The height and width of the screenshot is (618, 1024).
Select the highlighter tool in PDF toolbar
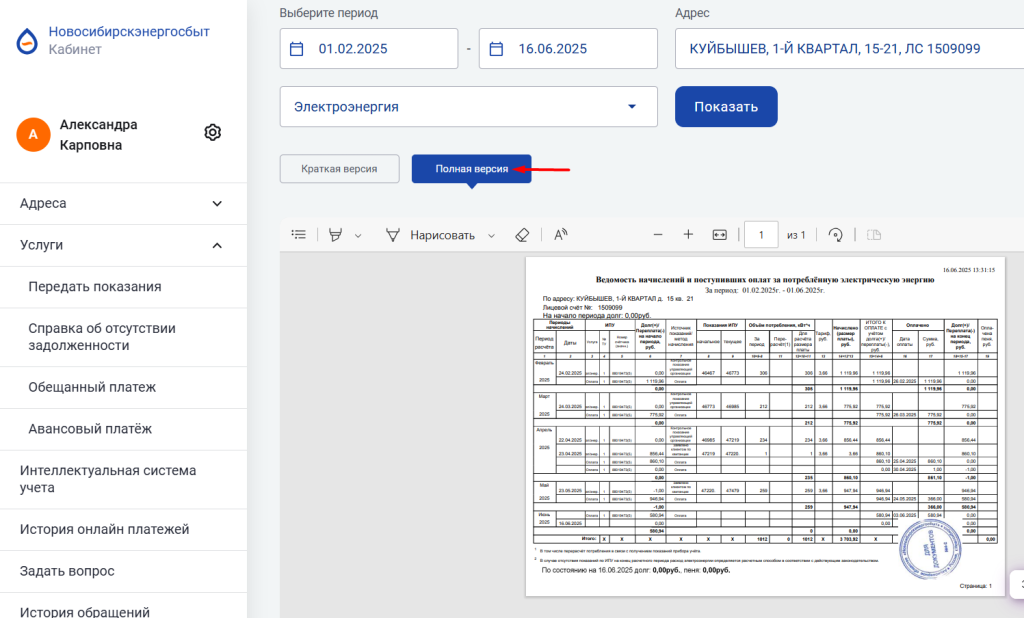pos(334,235)
